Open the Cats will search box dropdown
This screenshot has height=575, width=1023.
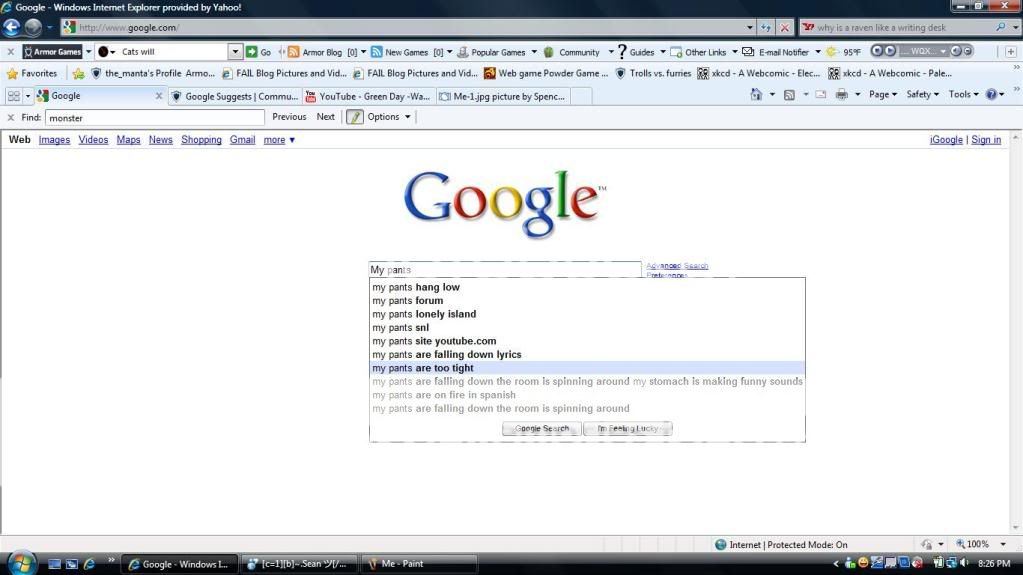point(235,52)
